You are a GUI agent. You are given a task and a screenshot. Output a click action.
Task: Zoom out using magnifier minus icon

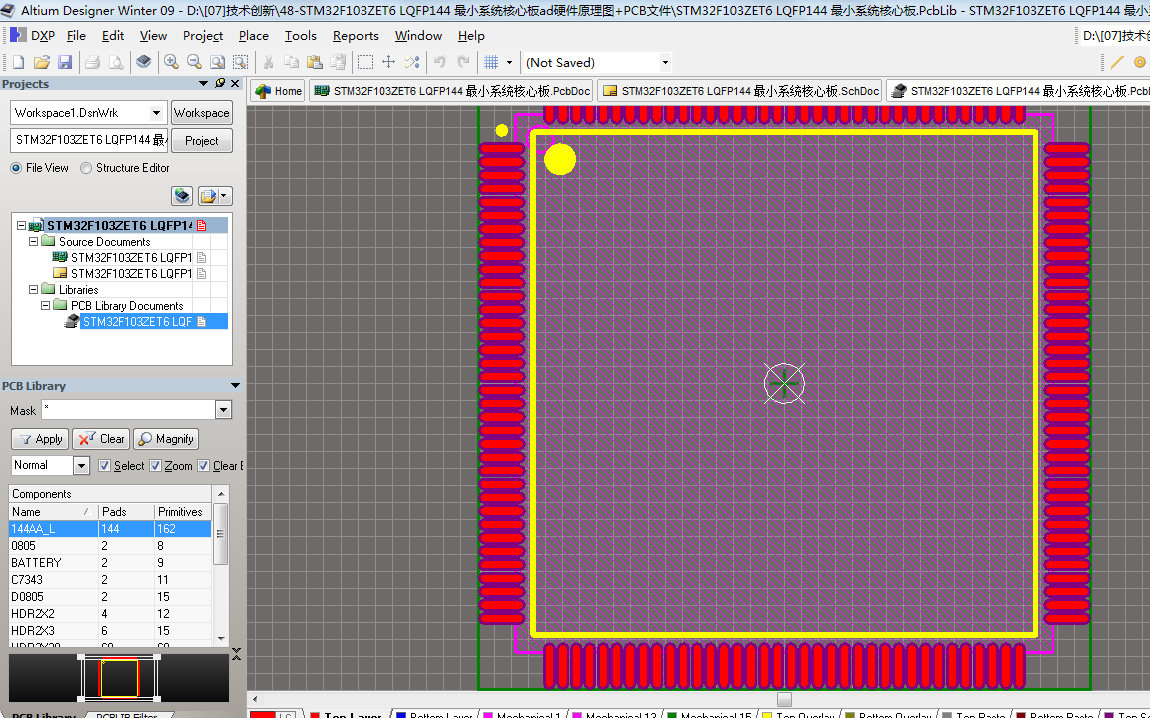194,62
